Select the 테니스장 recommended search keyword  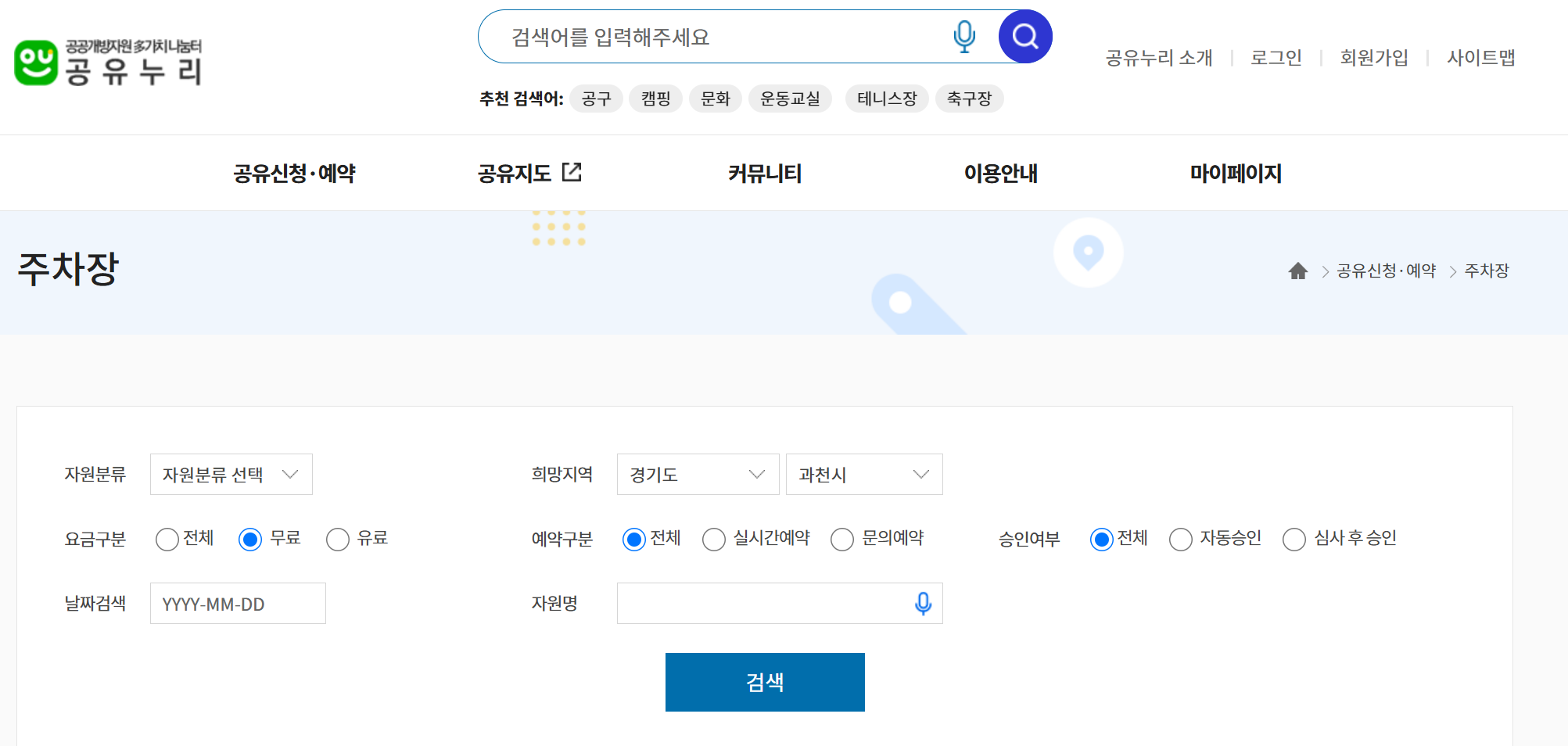[x=886, y=99]
